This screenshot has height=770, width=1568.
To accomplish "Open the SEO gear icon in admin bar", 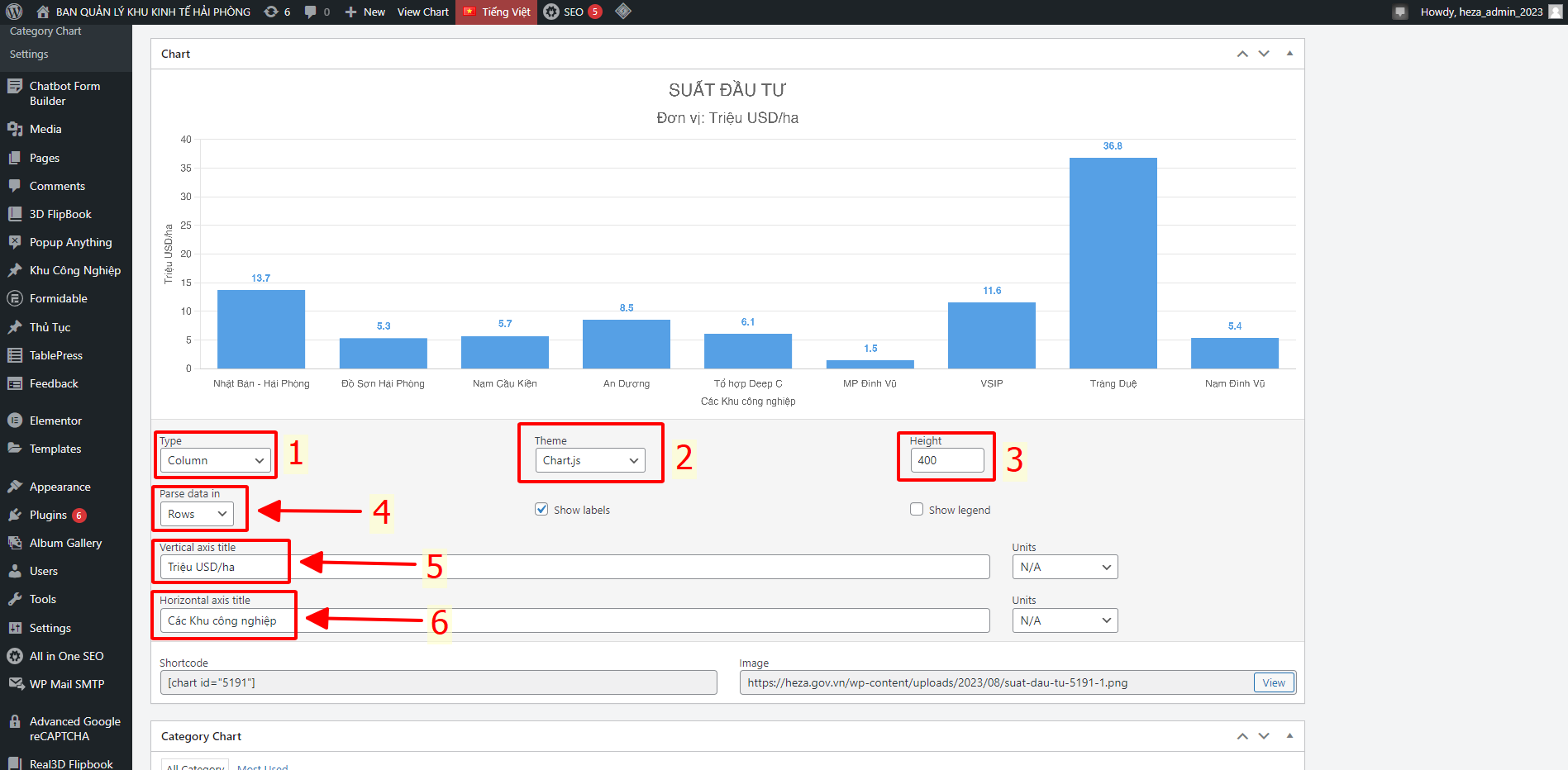I will pyautogui.click(x=551, y=12).
